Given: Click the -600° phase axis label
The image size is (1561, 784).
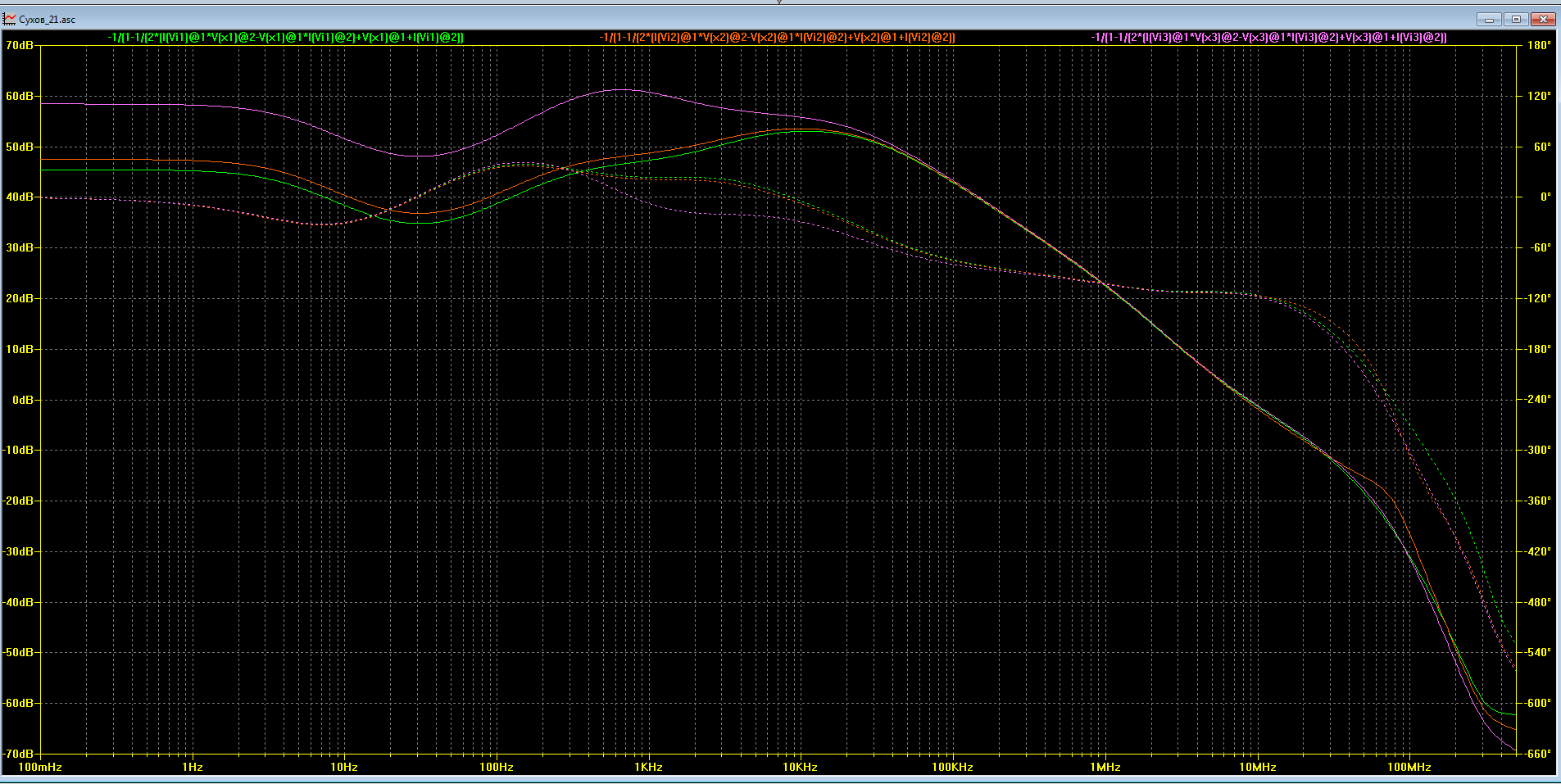Looking at the screenshot, I should 1537,703.
